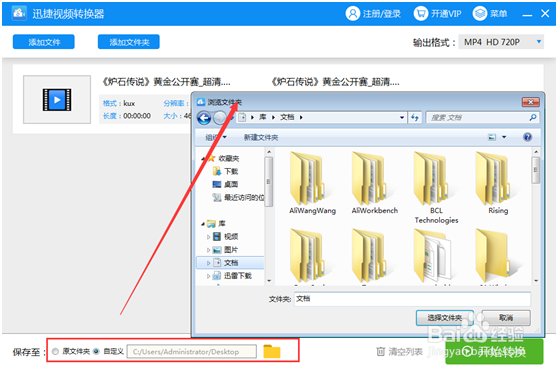The height and width of the screenshot is (371, 558).
Task: Click the 注册/登录 user icon
Action: (353, 14)
